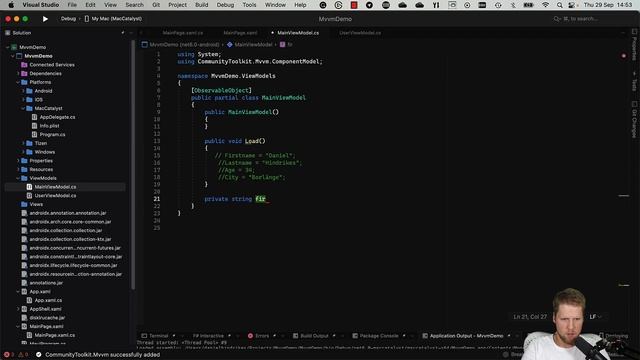
Task: Collapse the ViewModels folder
Action: [18, 178]
